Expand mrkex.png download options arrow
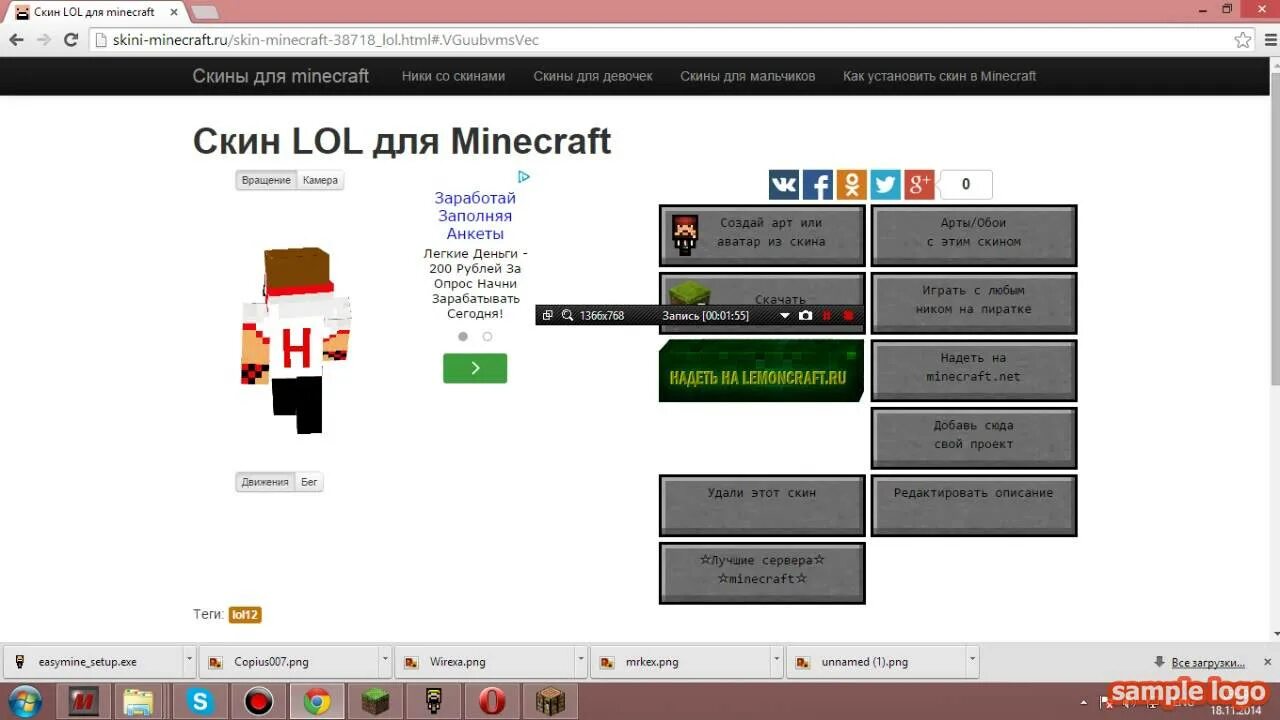This screenshot has width=1280, height=720. coord(777,662)
